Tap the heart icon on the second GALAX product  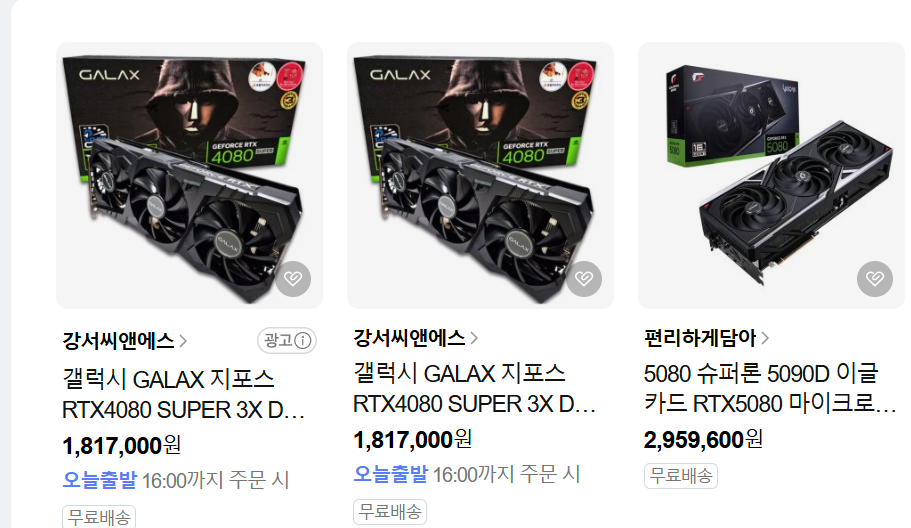click(x=584, y=279)
